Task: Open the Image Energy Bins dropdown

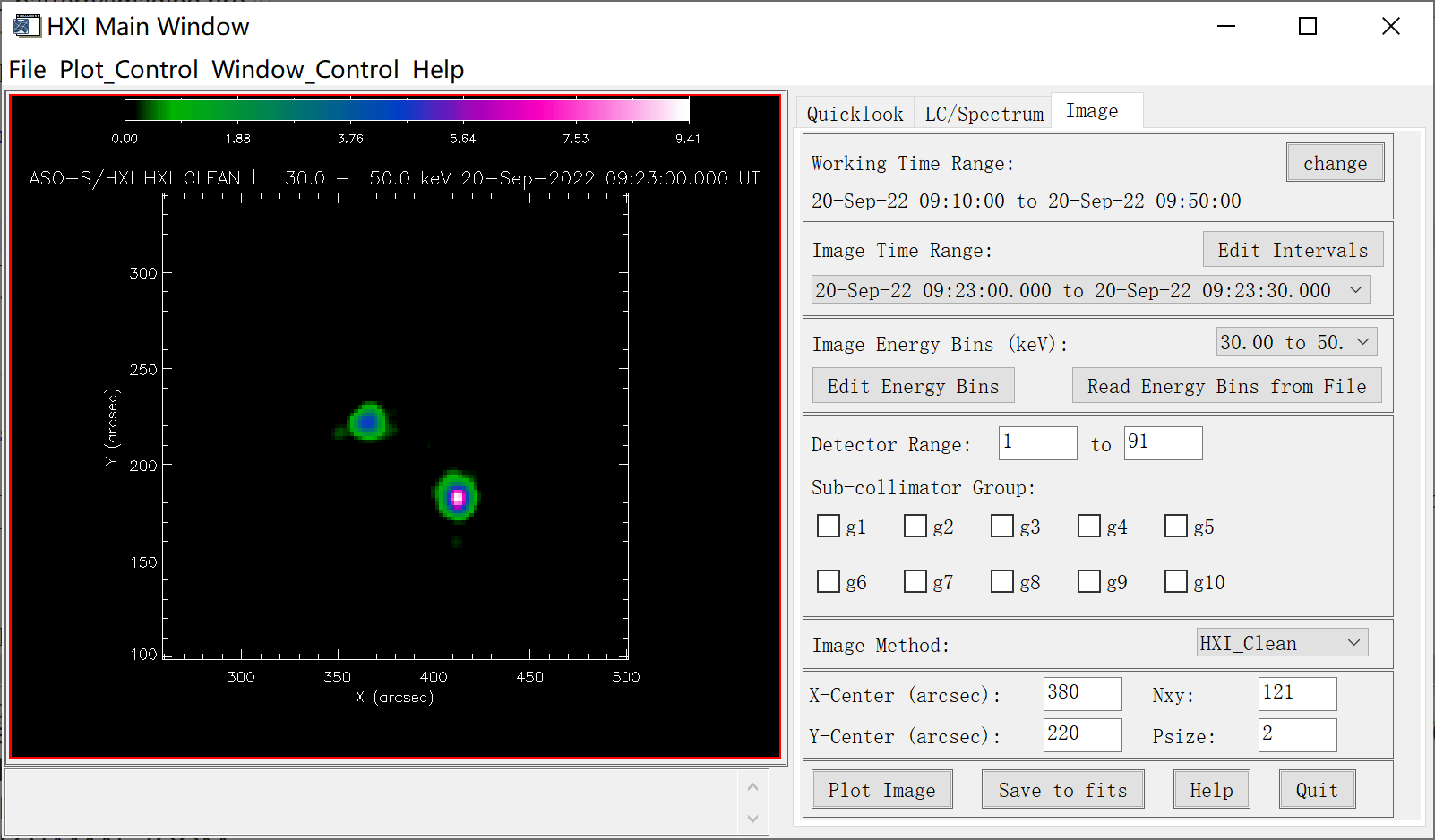Action: click(1362, 342)
